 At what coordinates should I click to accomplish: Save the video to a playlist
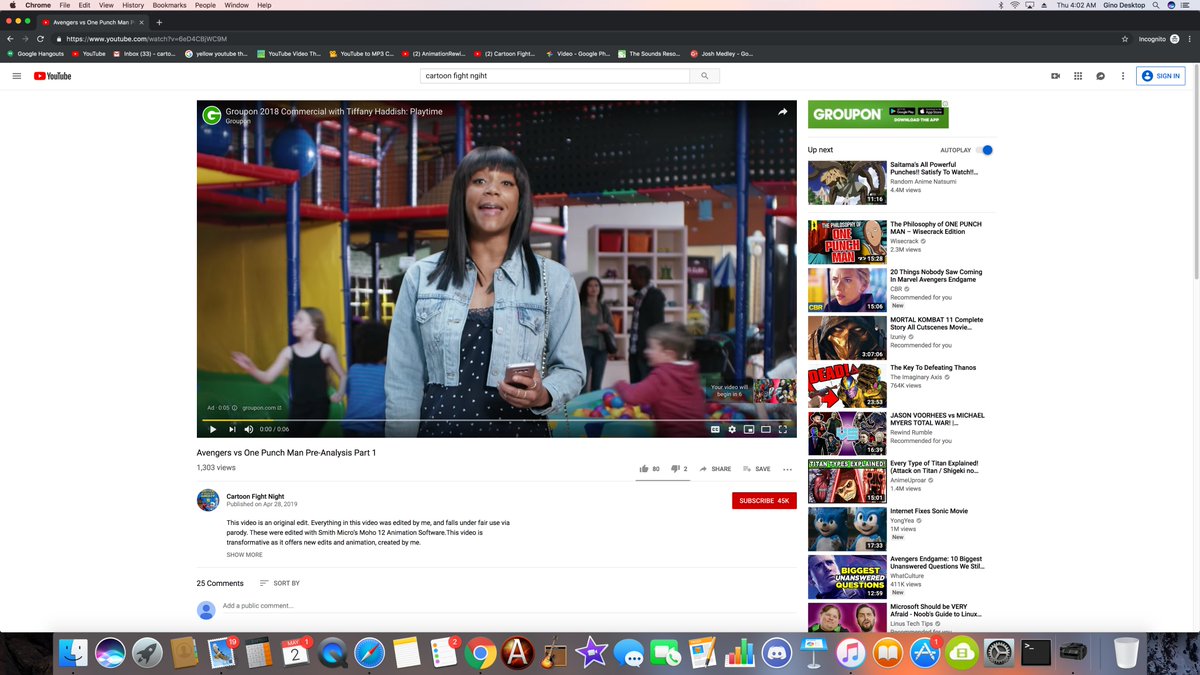point(756,469)
